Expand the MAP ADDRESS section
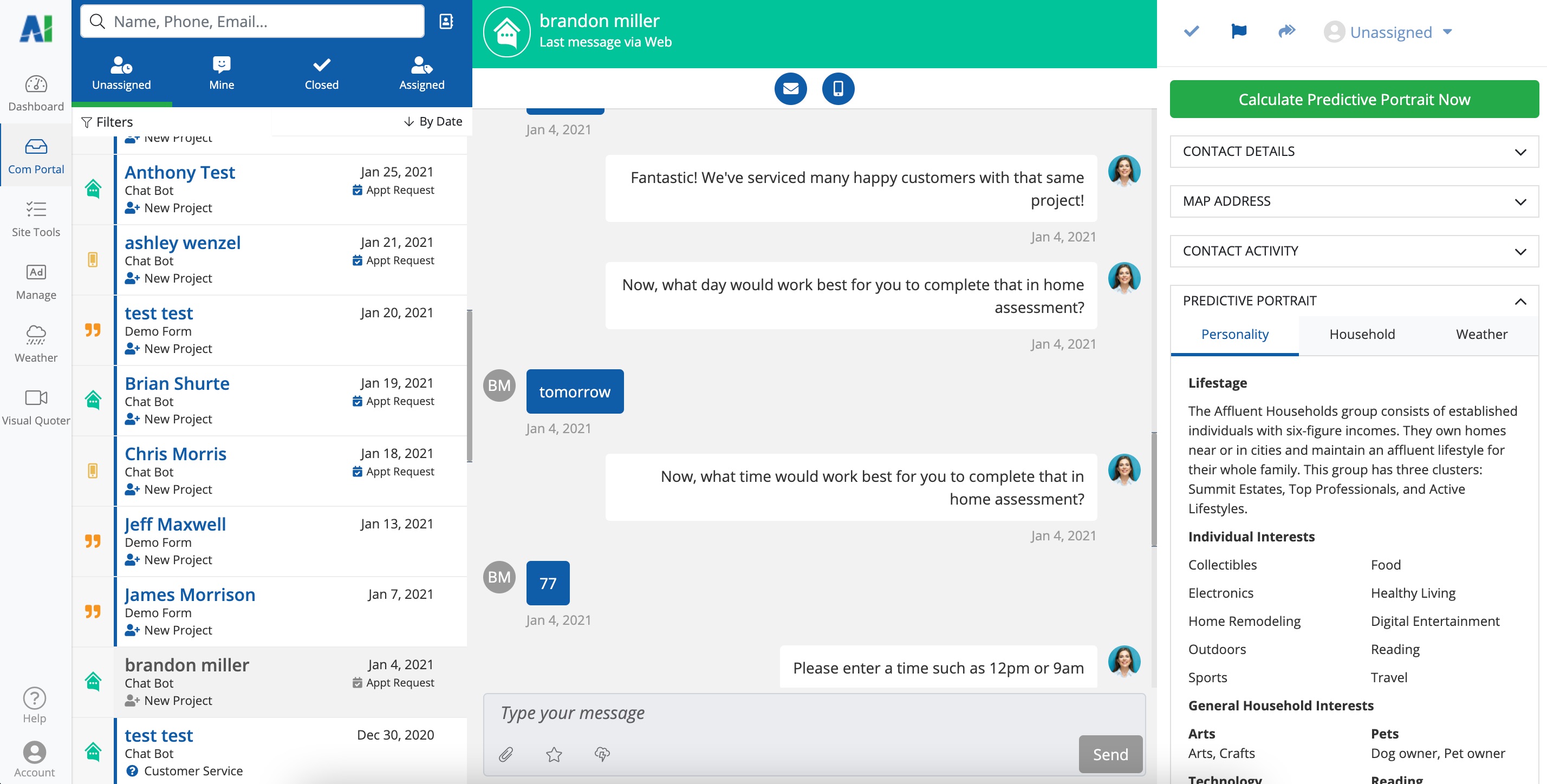 coord(1354,201)
